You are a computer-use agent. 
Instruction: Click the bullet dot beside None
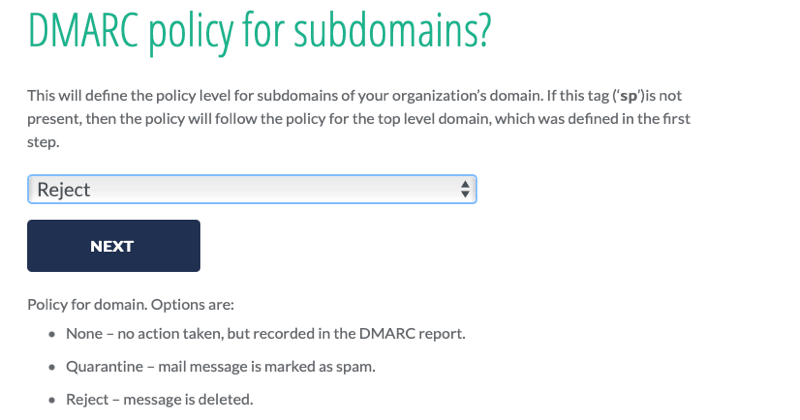[x=52, y=335]
